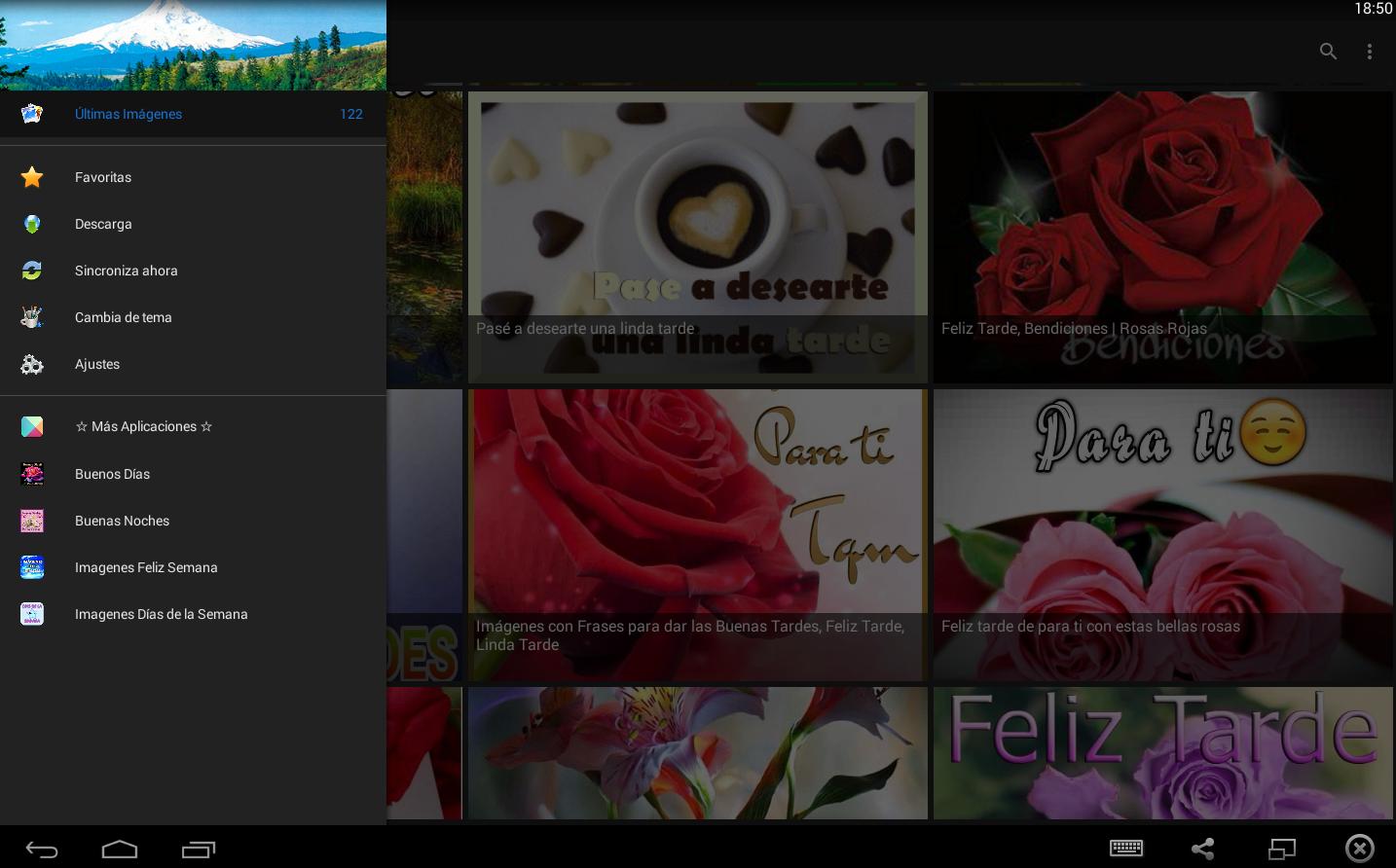Open Cambia de tema

pos(193,317)
